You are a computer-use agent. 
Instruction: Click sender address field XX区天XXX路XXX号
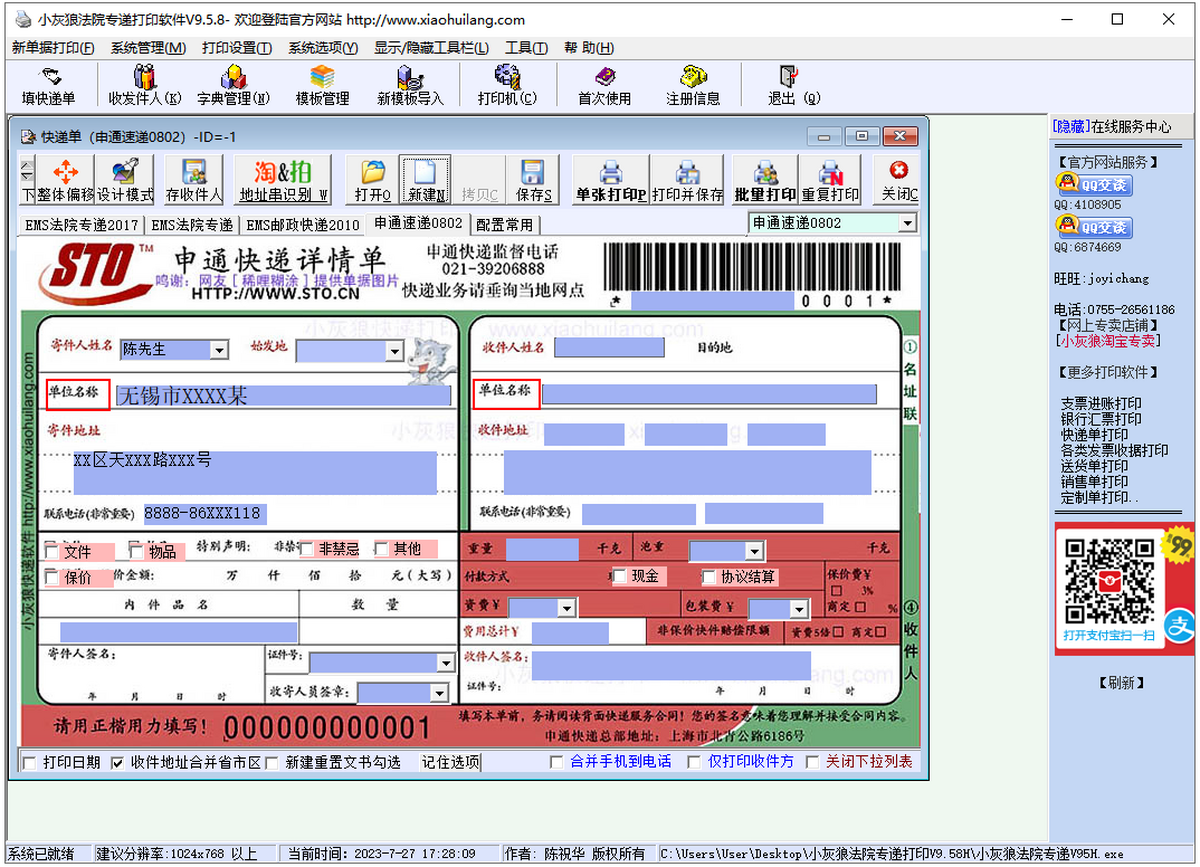pos(255,472)
